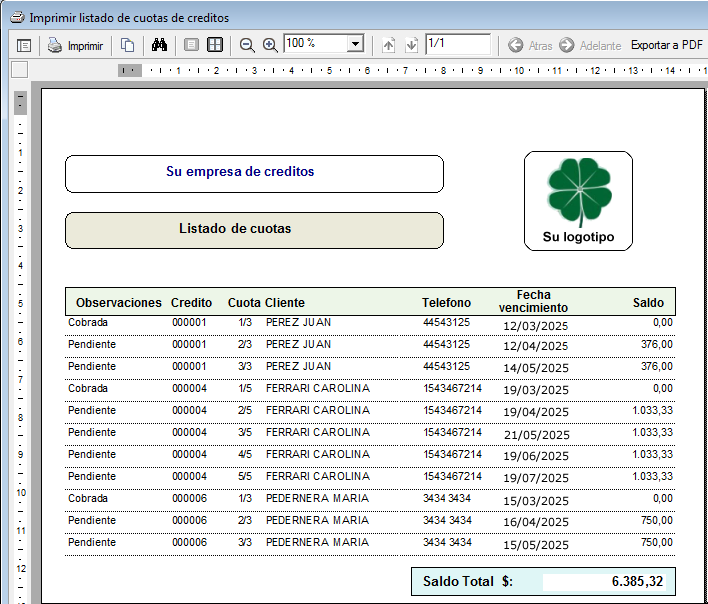708x604 pixels.
Task: Go to next page arrow
Action: point(411,45)
